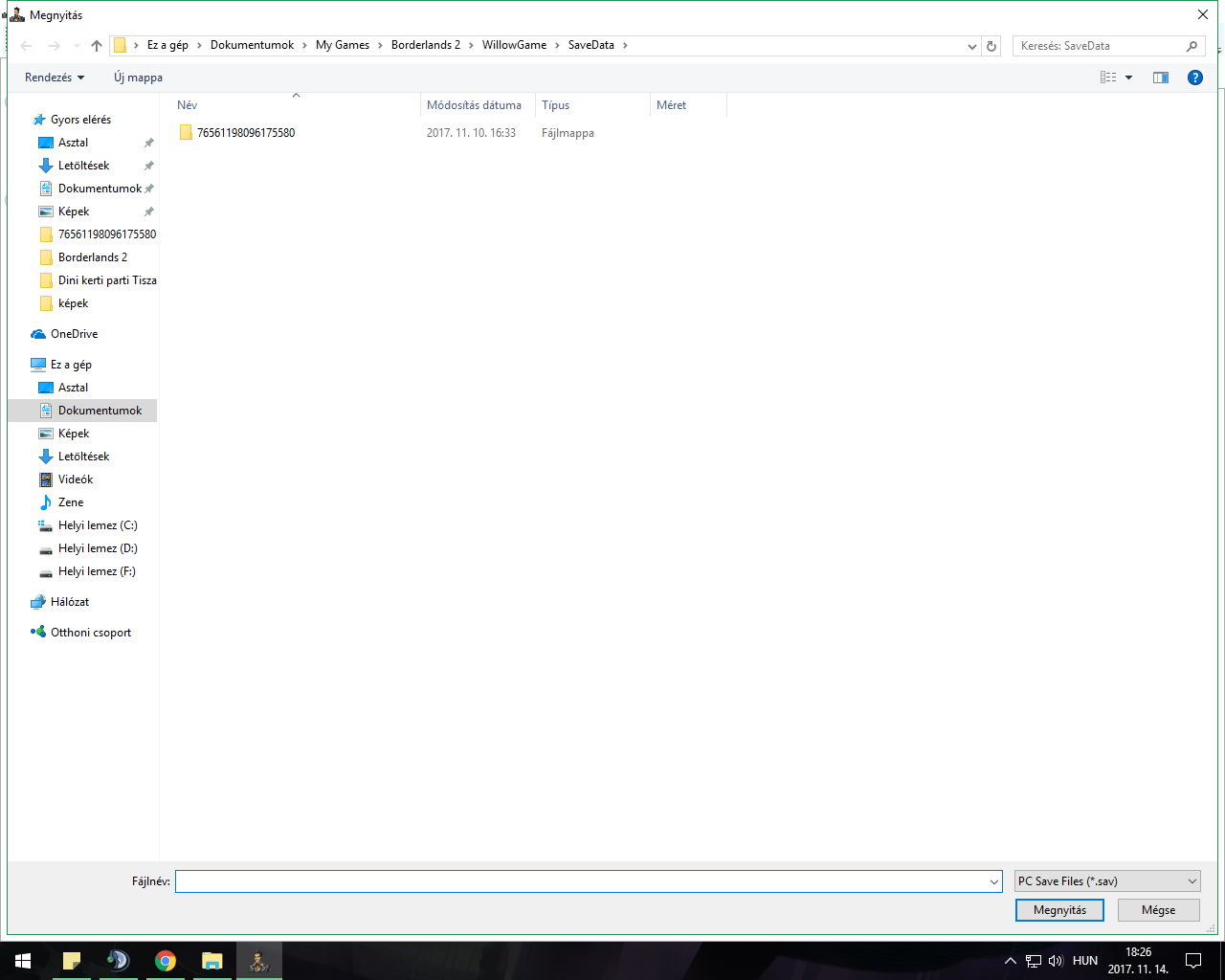The height and width of the screenshot is (980, 1225).
Task: Open PC Save Files (*.sav) filter dropdown
Action: pyautogui.click(x=1107, y=881)
